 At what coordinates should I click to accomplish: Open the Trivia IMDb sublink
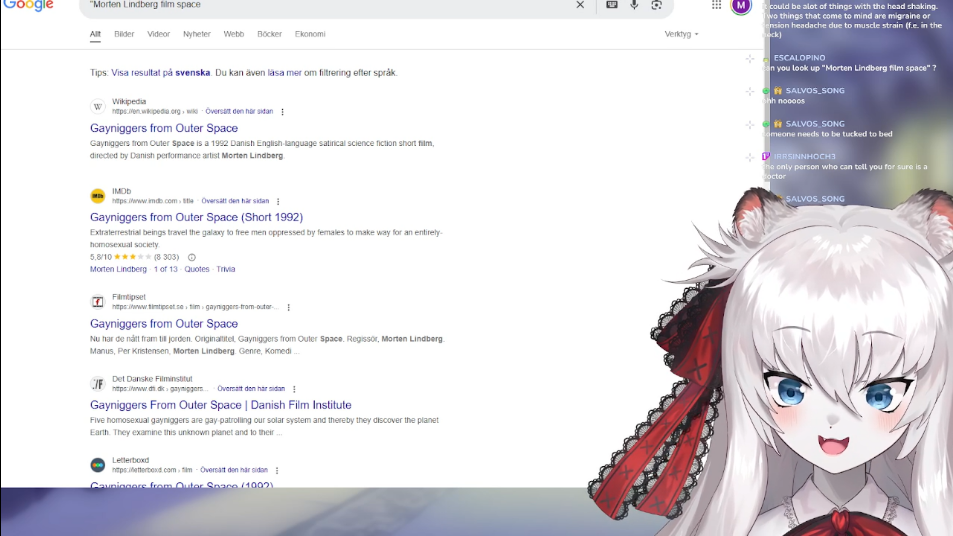point(225,269)
